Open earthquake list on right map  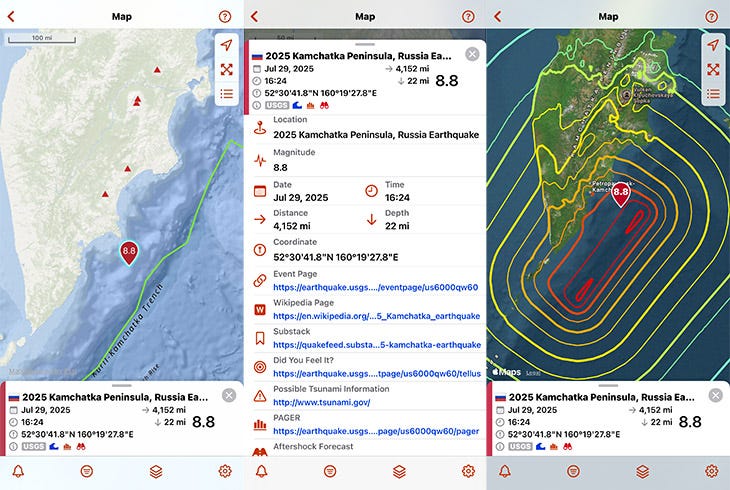click(713, 94)
